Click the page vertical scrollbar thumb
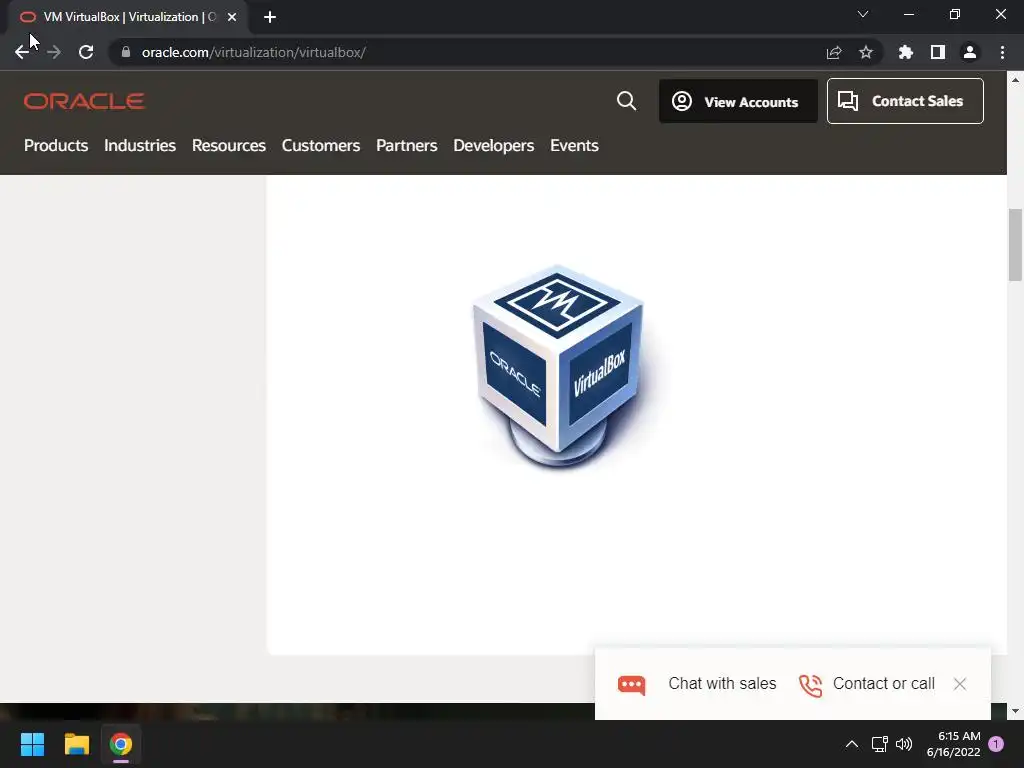The width and height of the screenshot is (1024, 768). pos(1015,245)
